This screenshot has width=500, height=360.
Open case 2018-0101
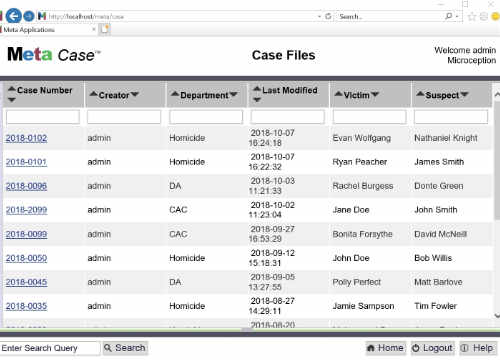click(x=26, y=162)
